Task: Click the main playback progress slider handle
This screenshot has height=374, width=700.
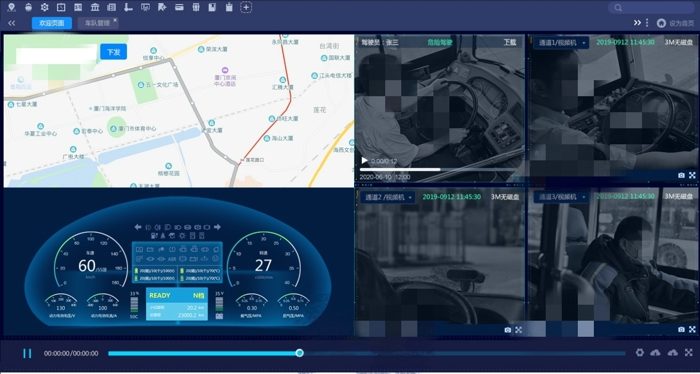Action: 300,353
